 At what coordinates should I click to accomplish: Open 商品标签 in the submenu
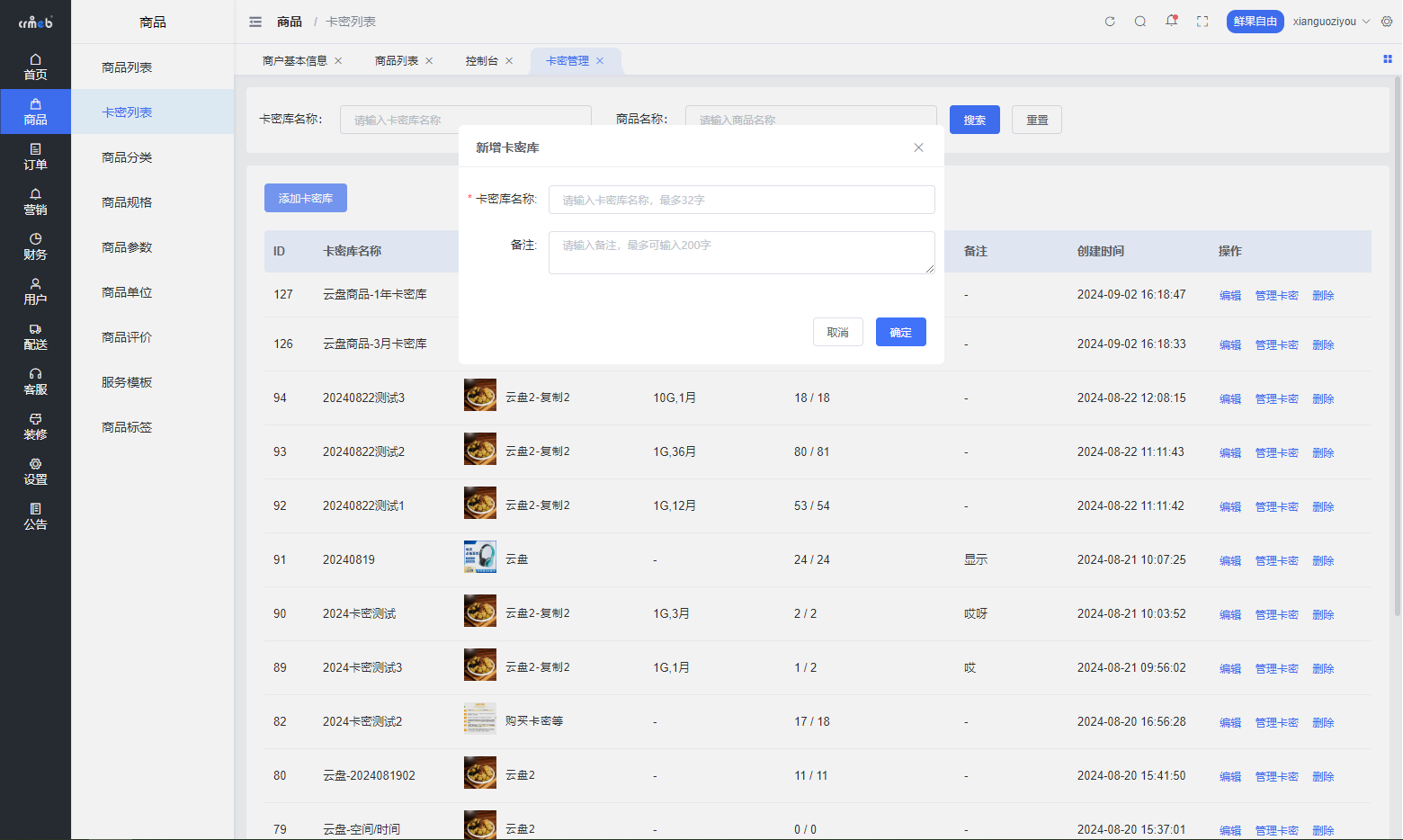pos(153,426)
